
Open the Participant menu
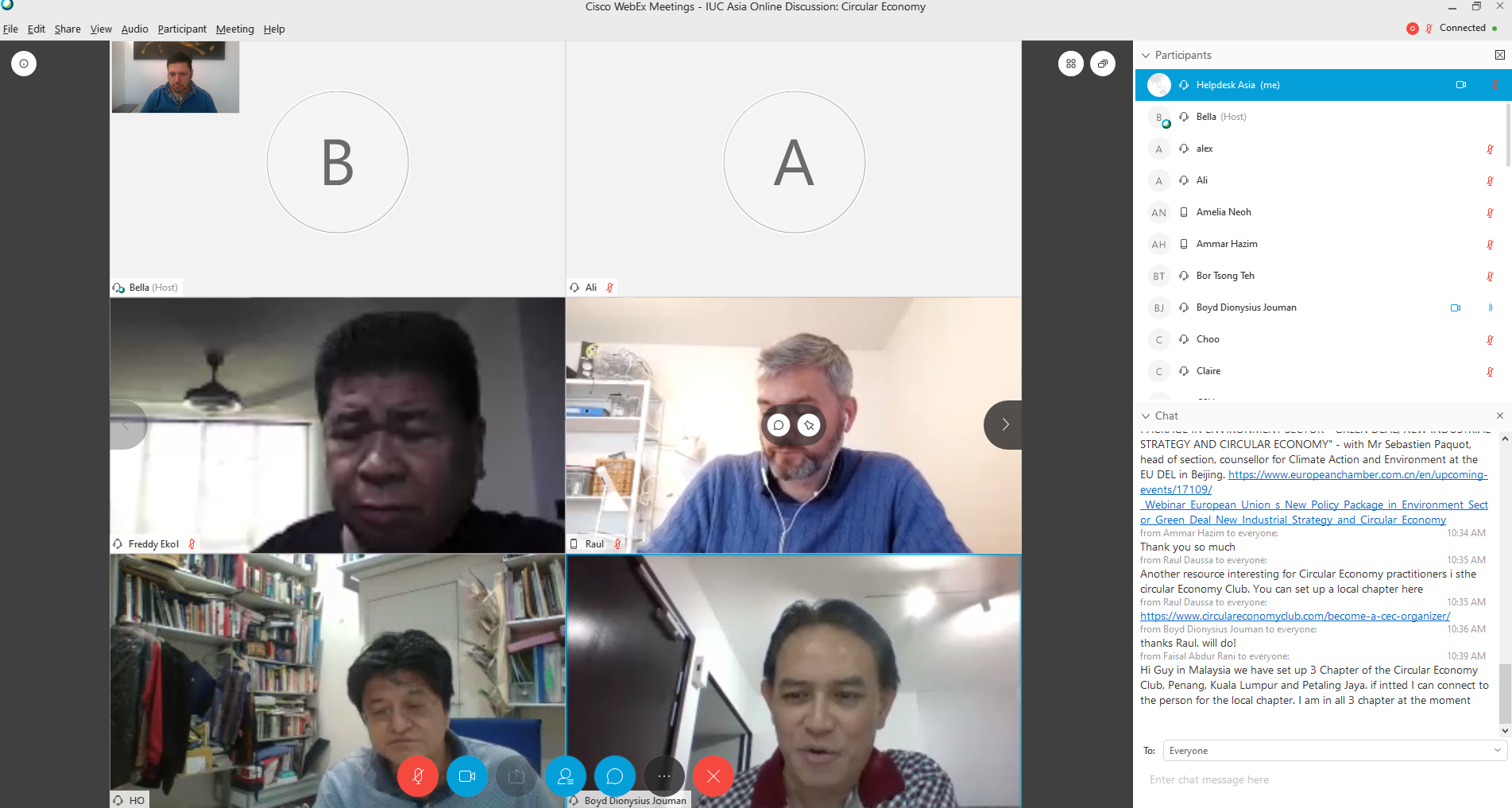182,29
